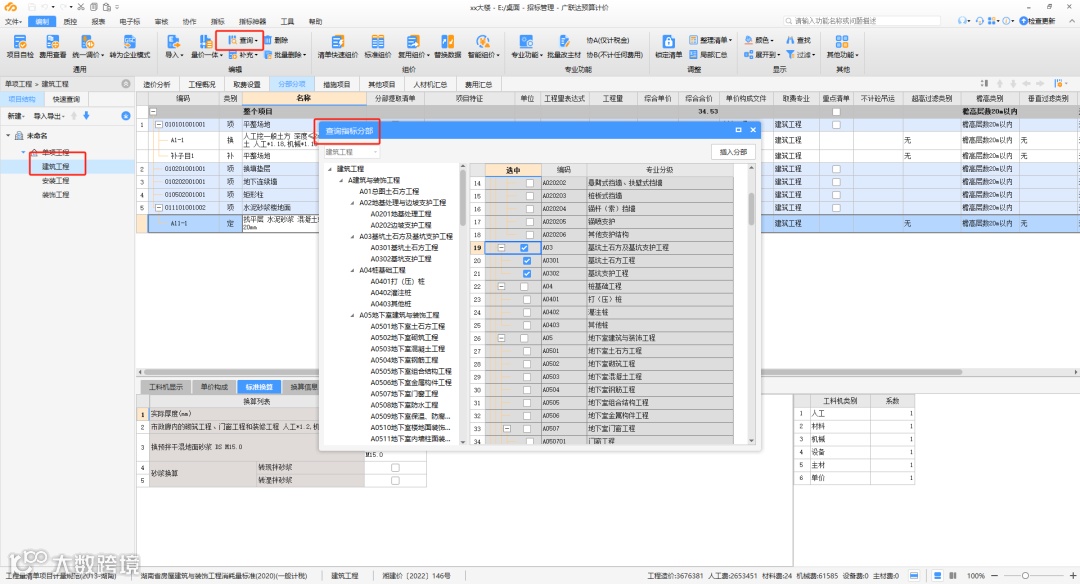This screenshot has width=1080, height=584.
Task: Click the move-down arrow icon above the table
Action: pos(1012,84)
